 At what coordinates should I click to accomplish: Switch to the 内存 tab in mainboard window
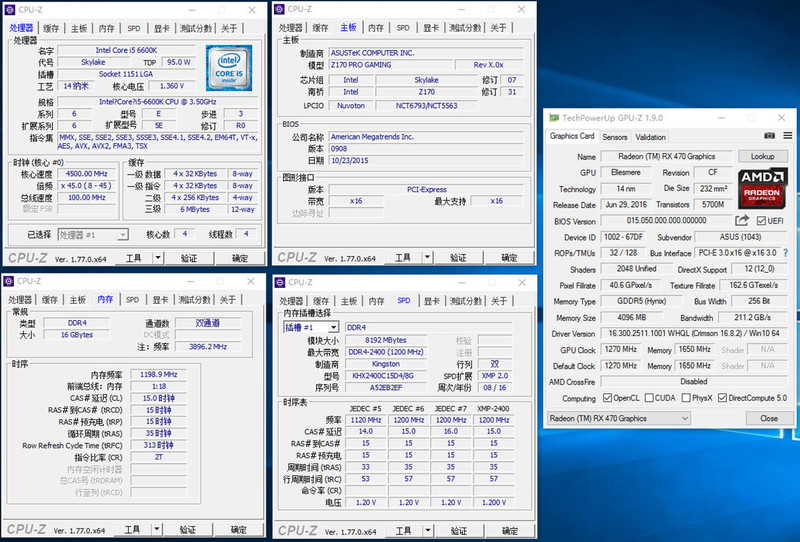[x=376, y=28]
